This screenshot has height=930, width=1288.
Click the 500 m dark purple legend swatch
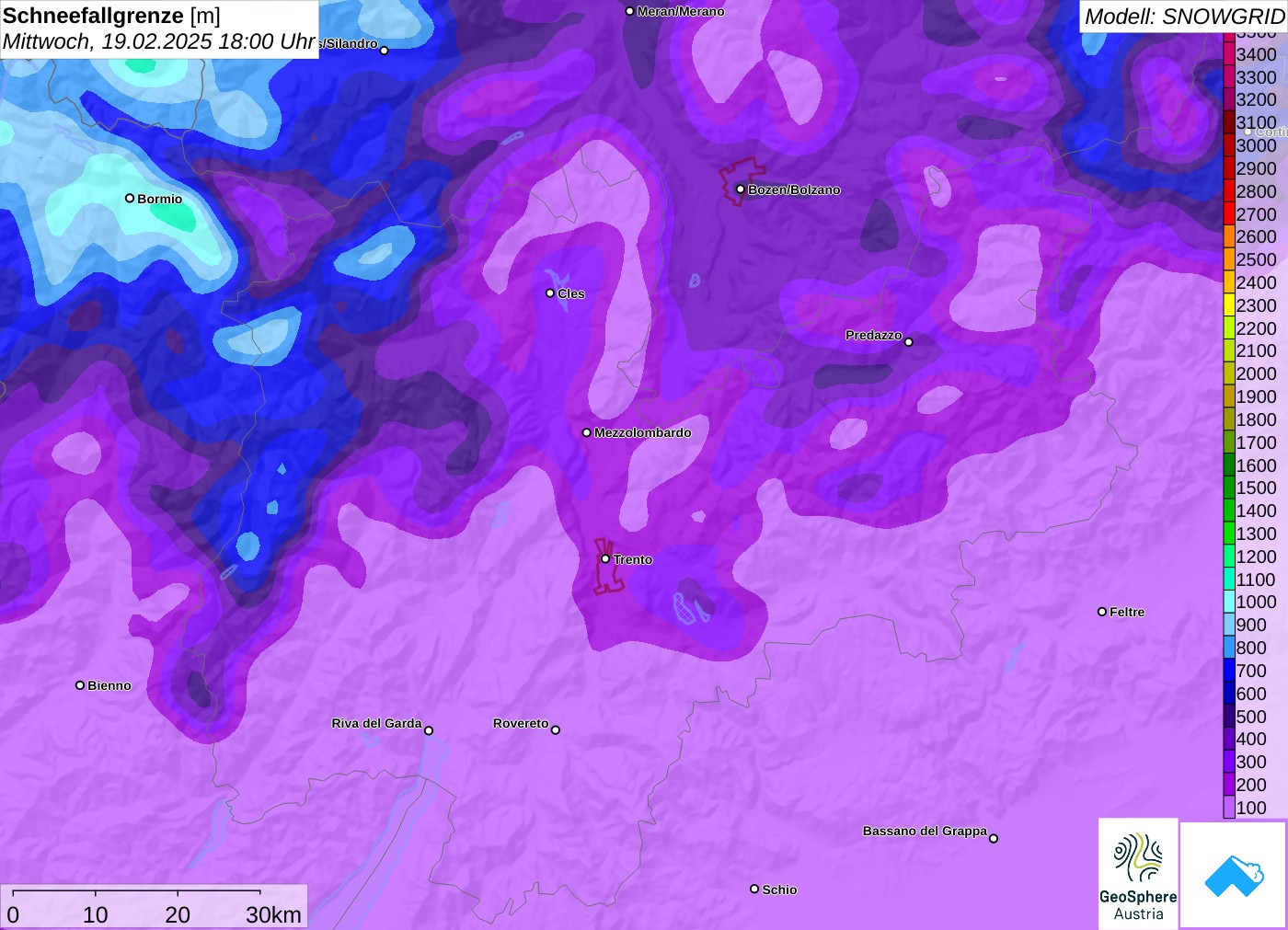[x=1229, y=717]
